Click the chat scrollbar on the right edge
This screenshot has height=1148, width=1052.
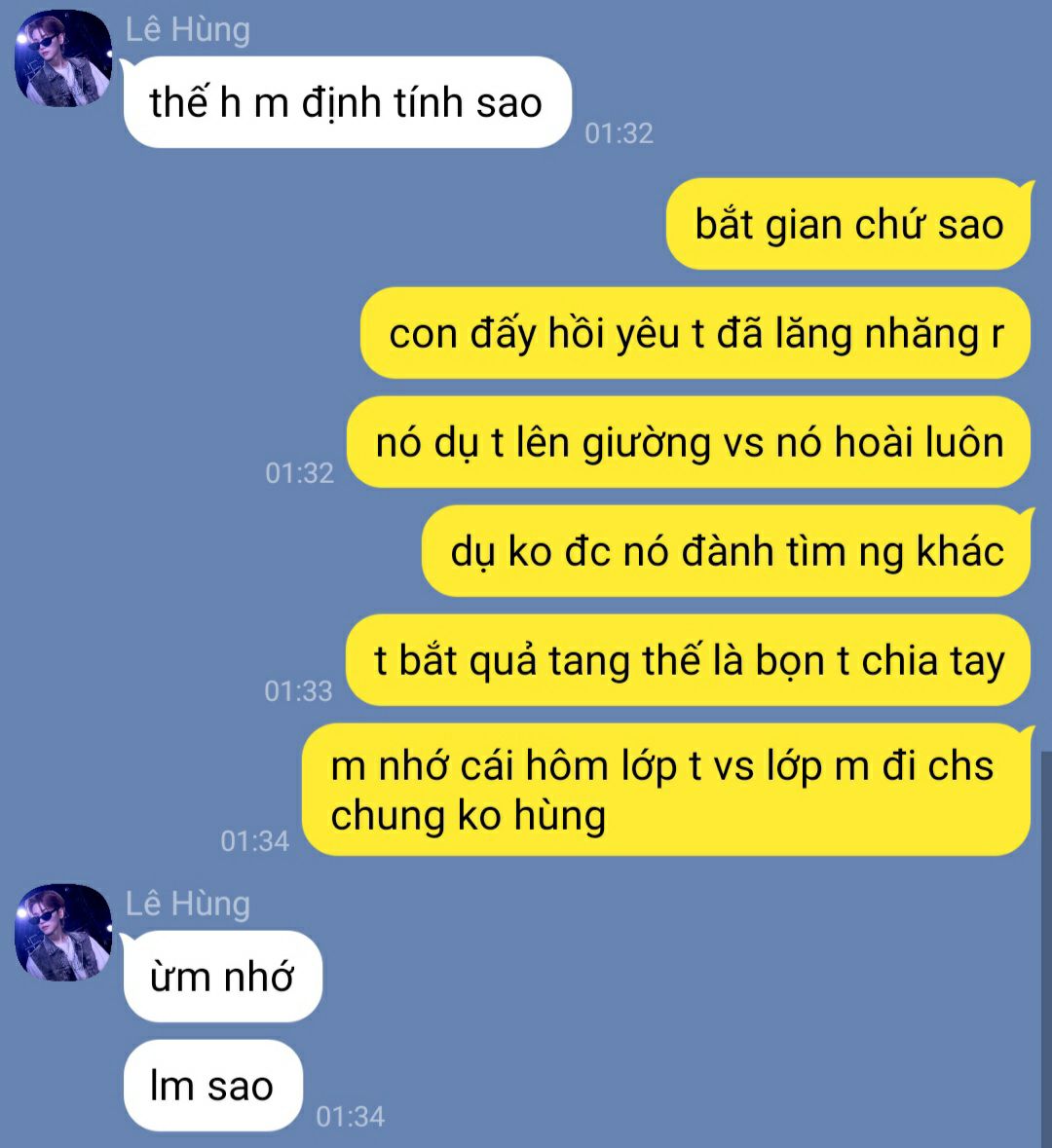pyautogui.click(x=1045, y=948)
